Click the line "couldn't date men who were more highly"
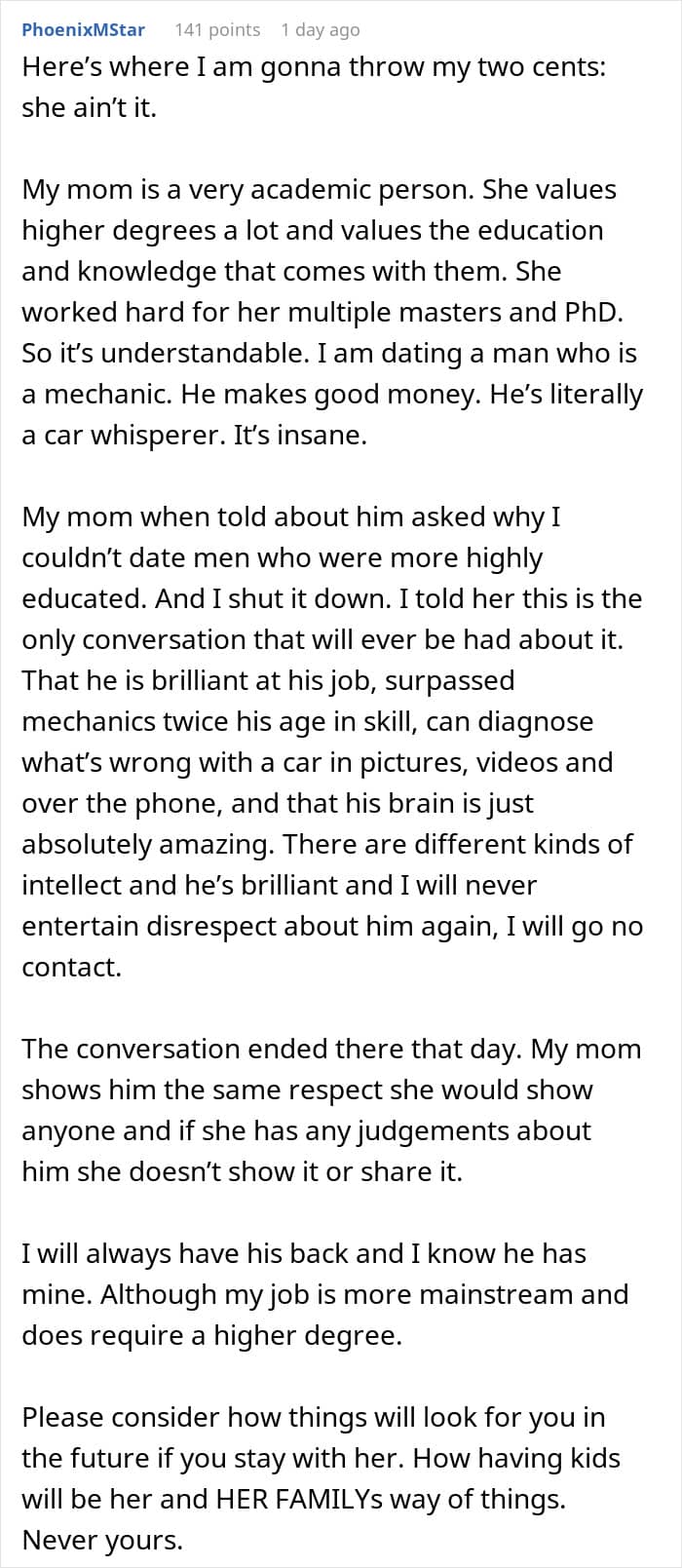The width and height of the screenshot is (682, 1568). click(282, 557)
